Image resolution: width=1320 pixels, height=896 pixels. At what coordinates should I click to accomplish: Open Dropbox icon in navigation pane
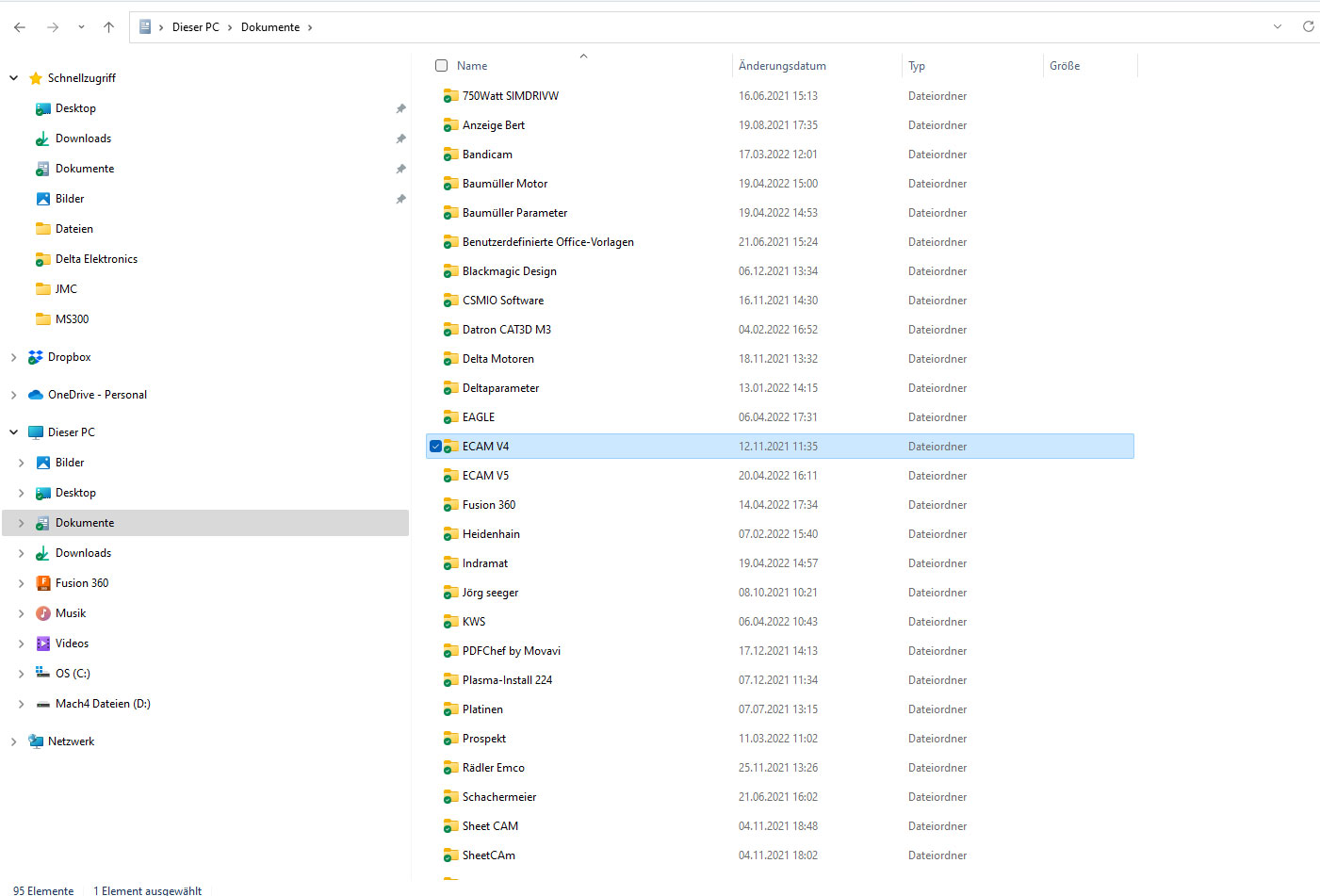36,357
